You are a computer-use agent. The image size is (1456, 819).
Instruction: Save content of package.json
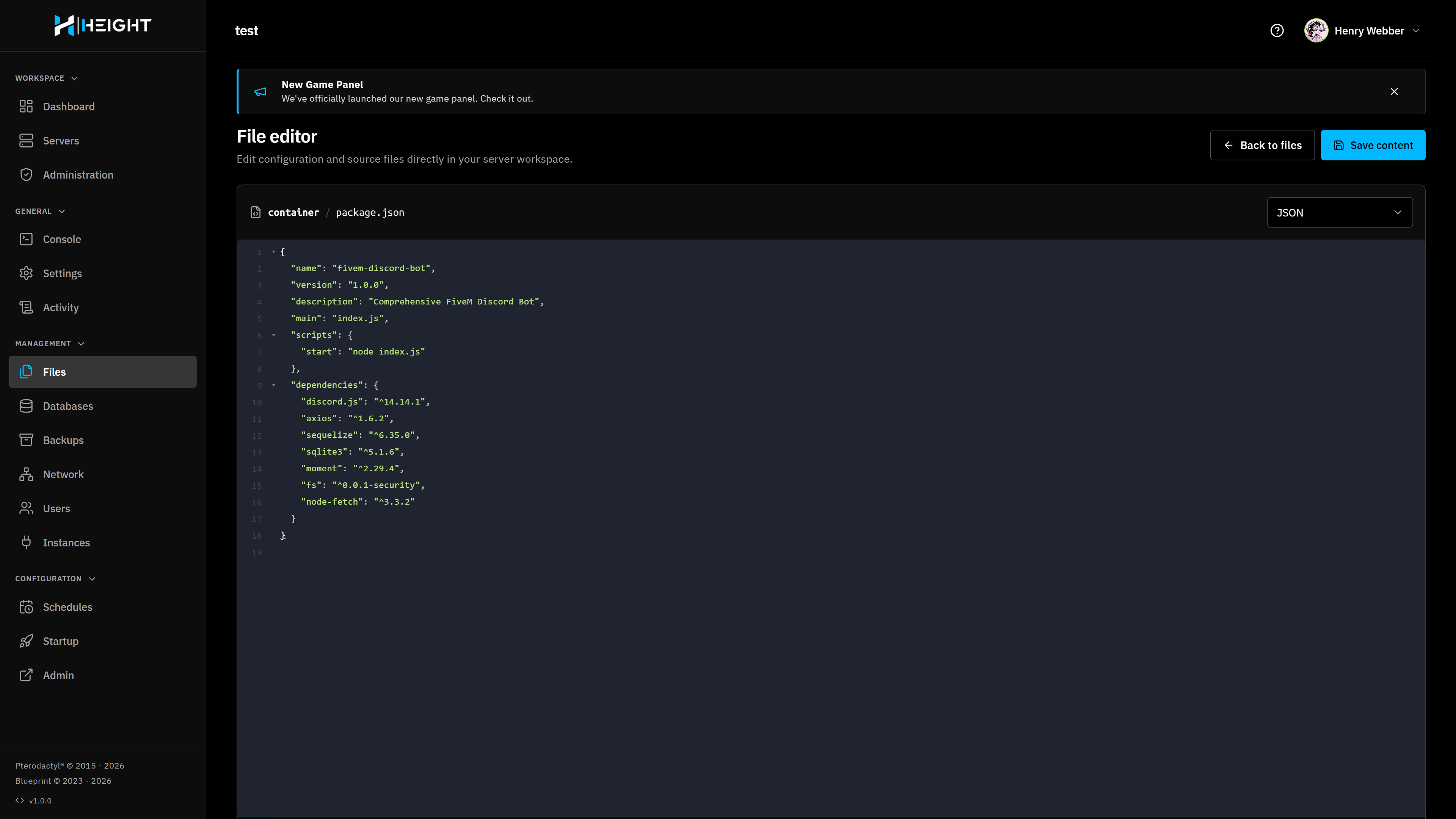pyautogui.click(x=1373, y=145)
